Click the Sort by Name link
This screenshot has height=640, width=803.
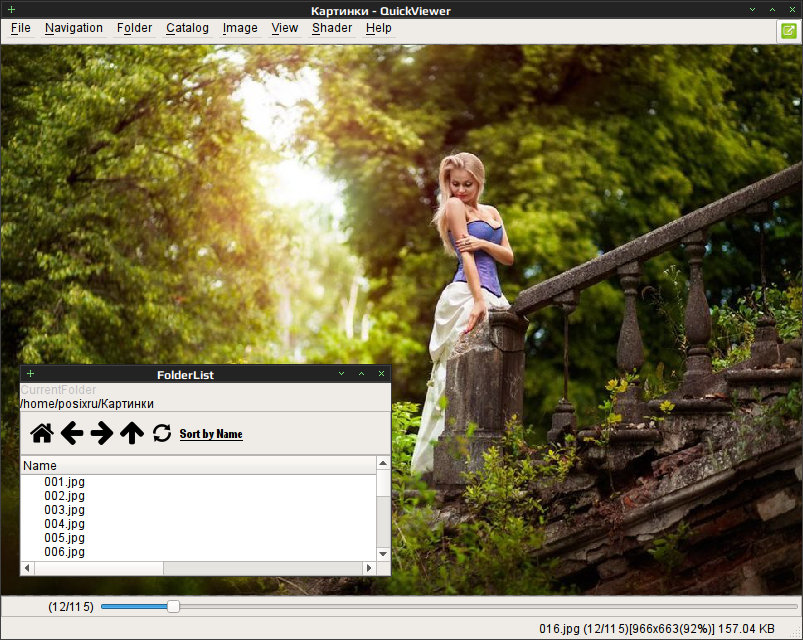pos(211,434)
